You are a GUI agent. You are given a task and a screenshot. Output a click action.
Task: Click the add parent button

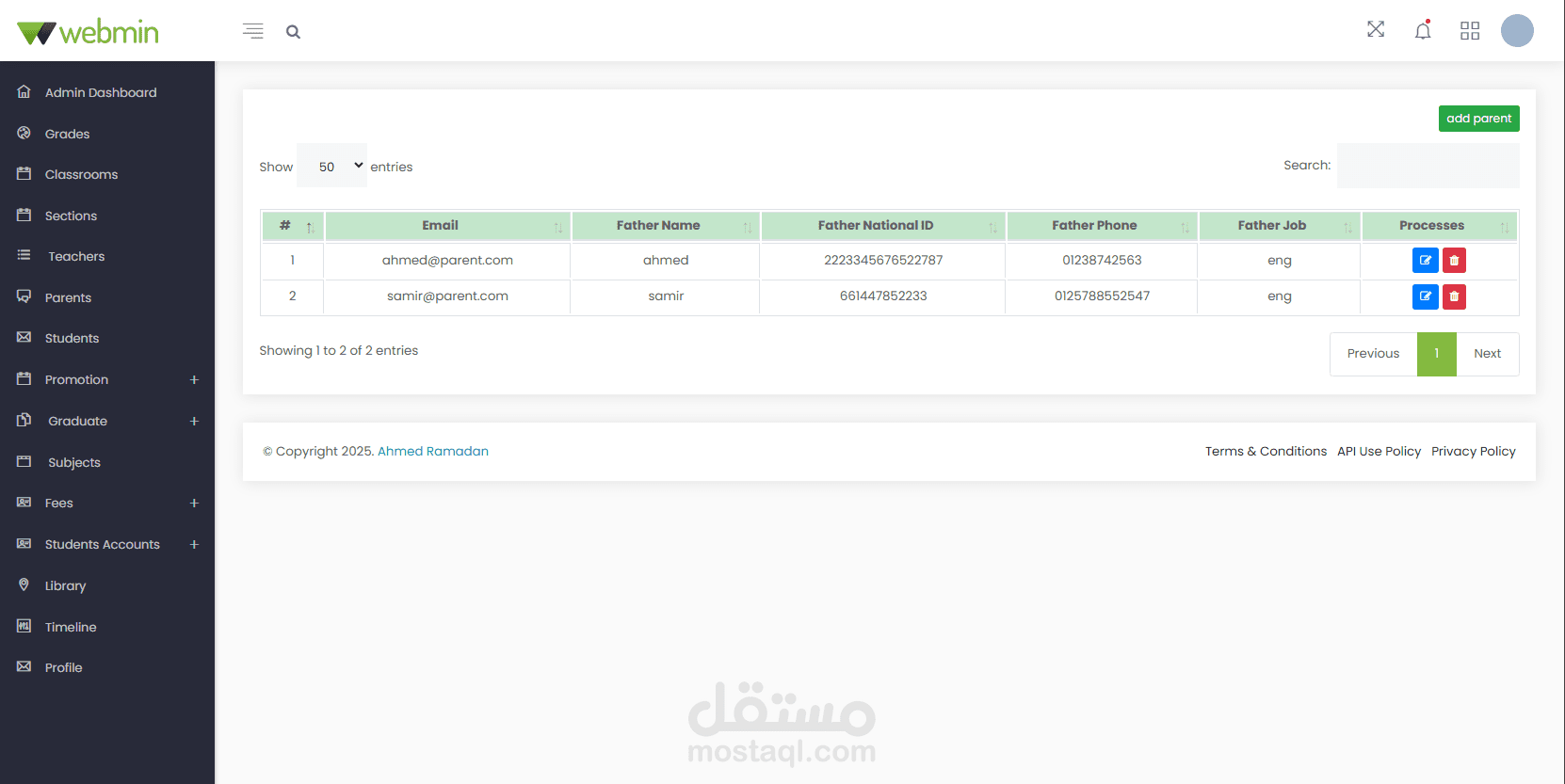(1478, 119)
